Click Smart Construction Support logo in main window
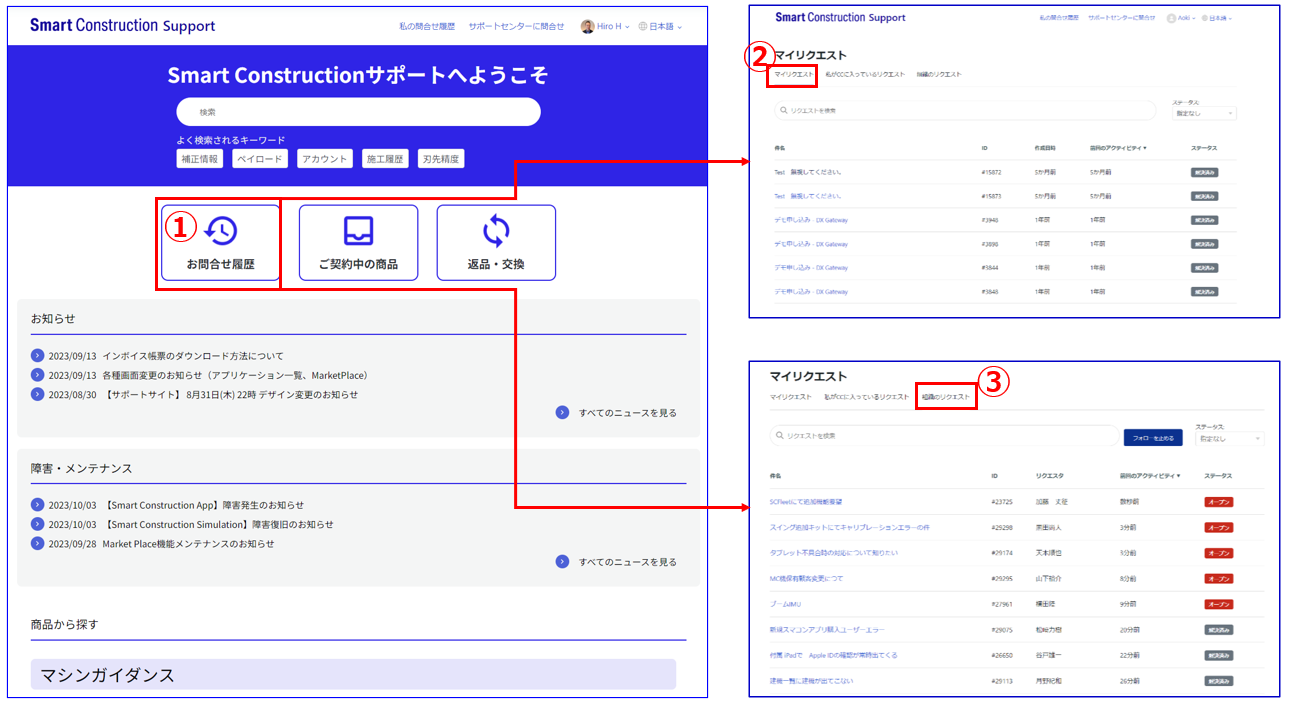 122,26
